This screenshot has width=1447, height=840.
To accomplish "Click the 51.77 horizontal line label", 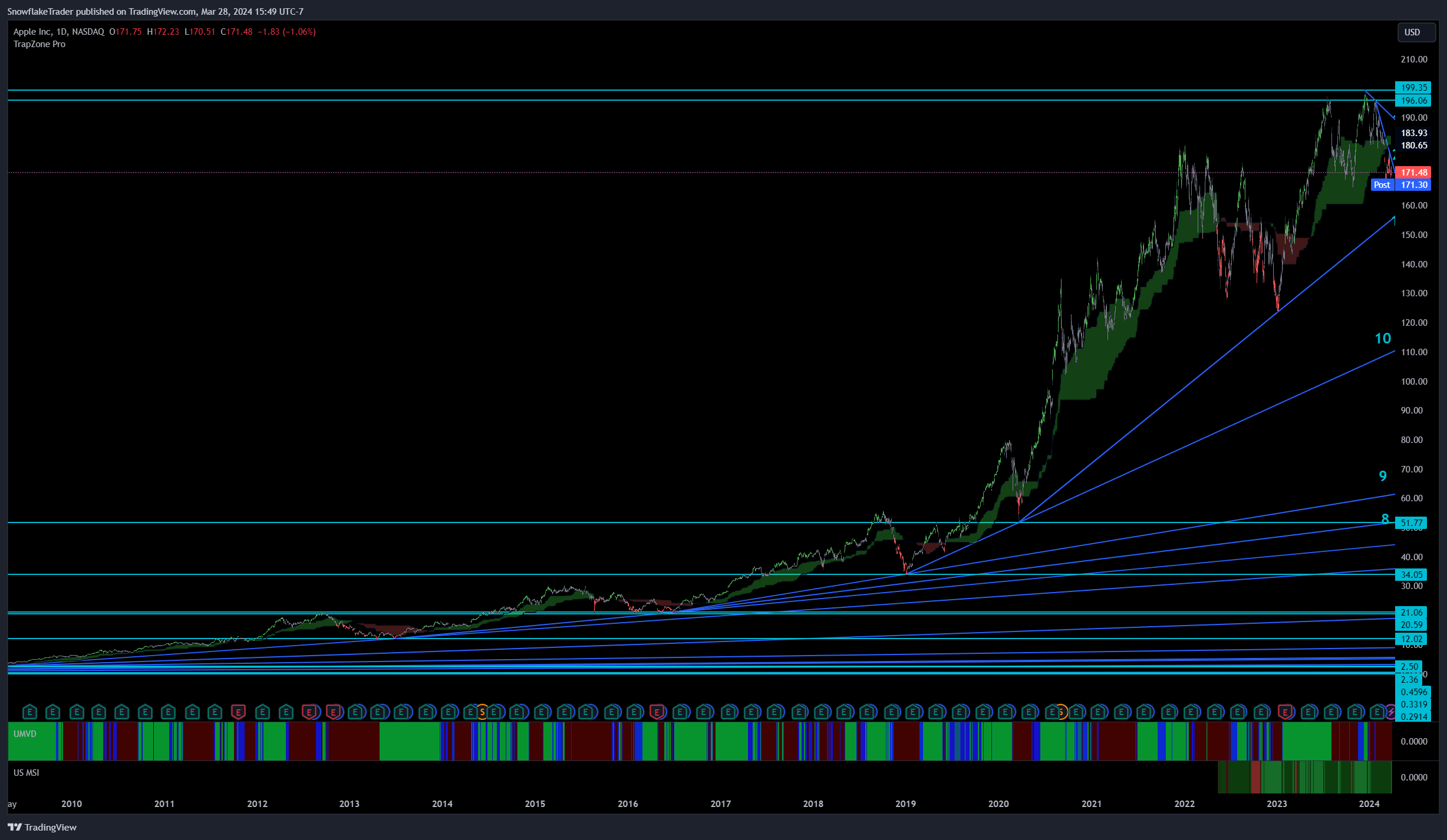I will pos(1411,523).
